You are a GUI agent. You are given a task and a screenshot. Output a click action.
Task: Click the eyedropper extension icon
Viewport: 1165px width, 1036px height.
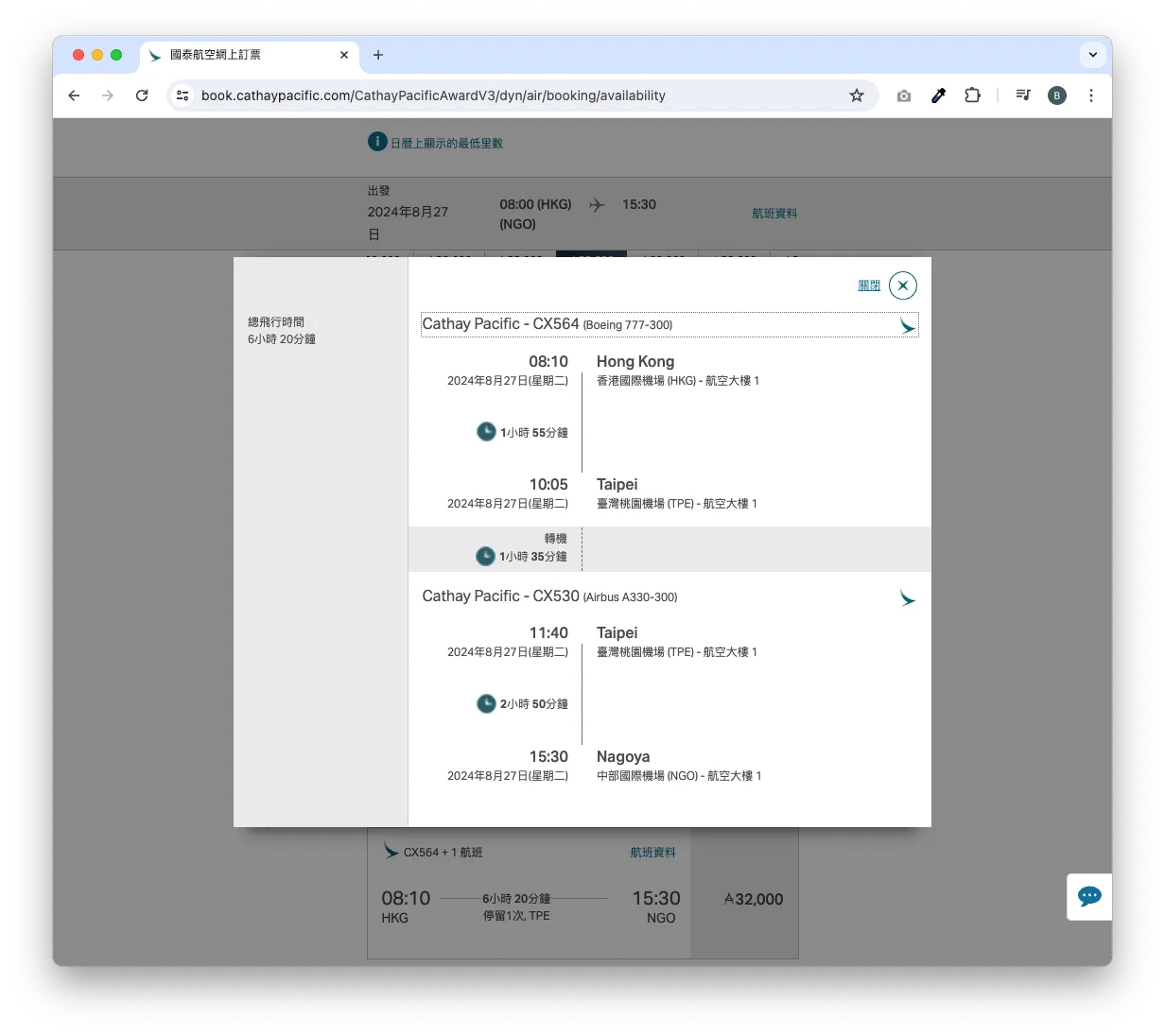938,95
